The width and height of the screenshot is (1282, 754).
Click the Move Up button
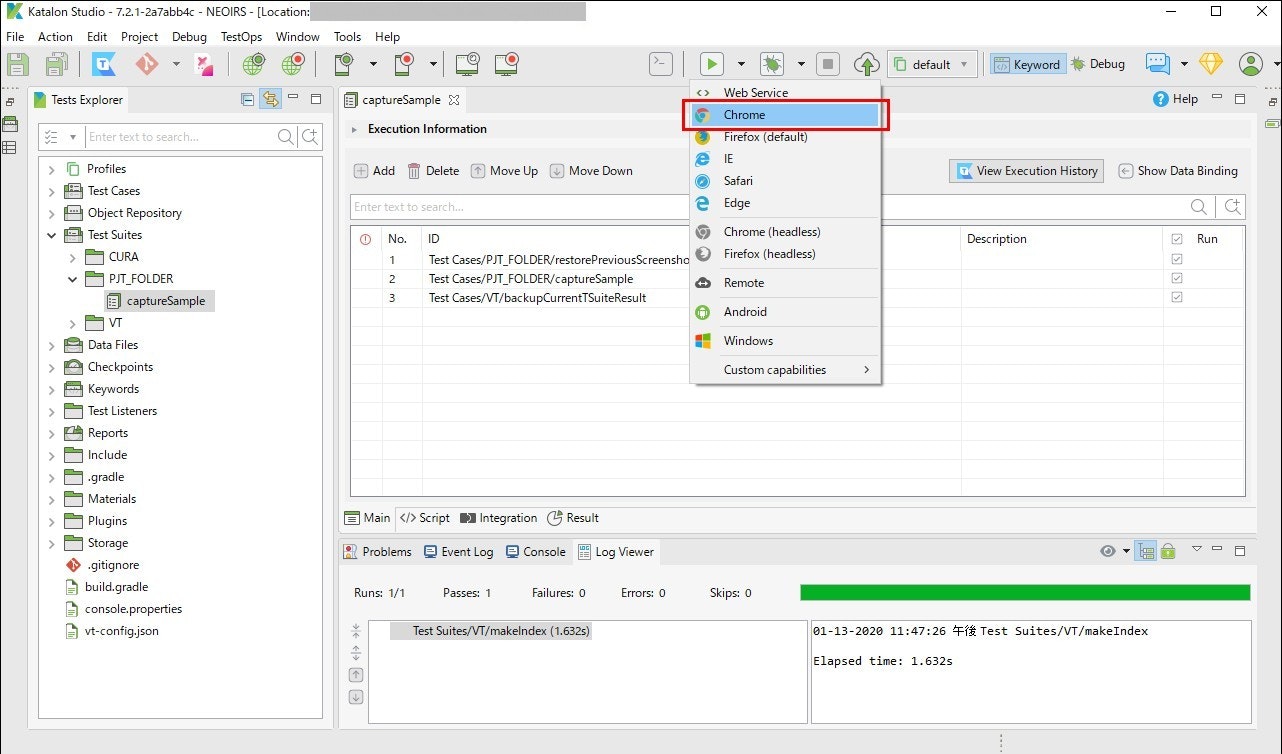pyautogui.click(x=505, y=171)
